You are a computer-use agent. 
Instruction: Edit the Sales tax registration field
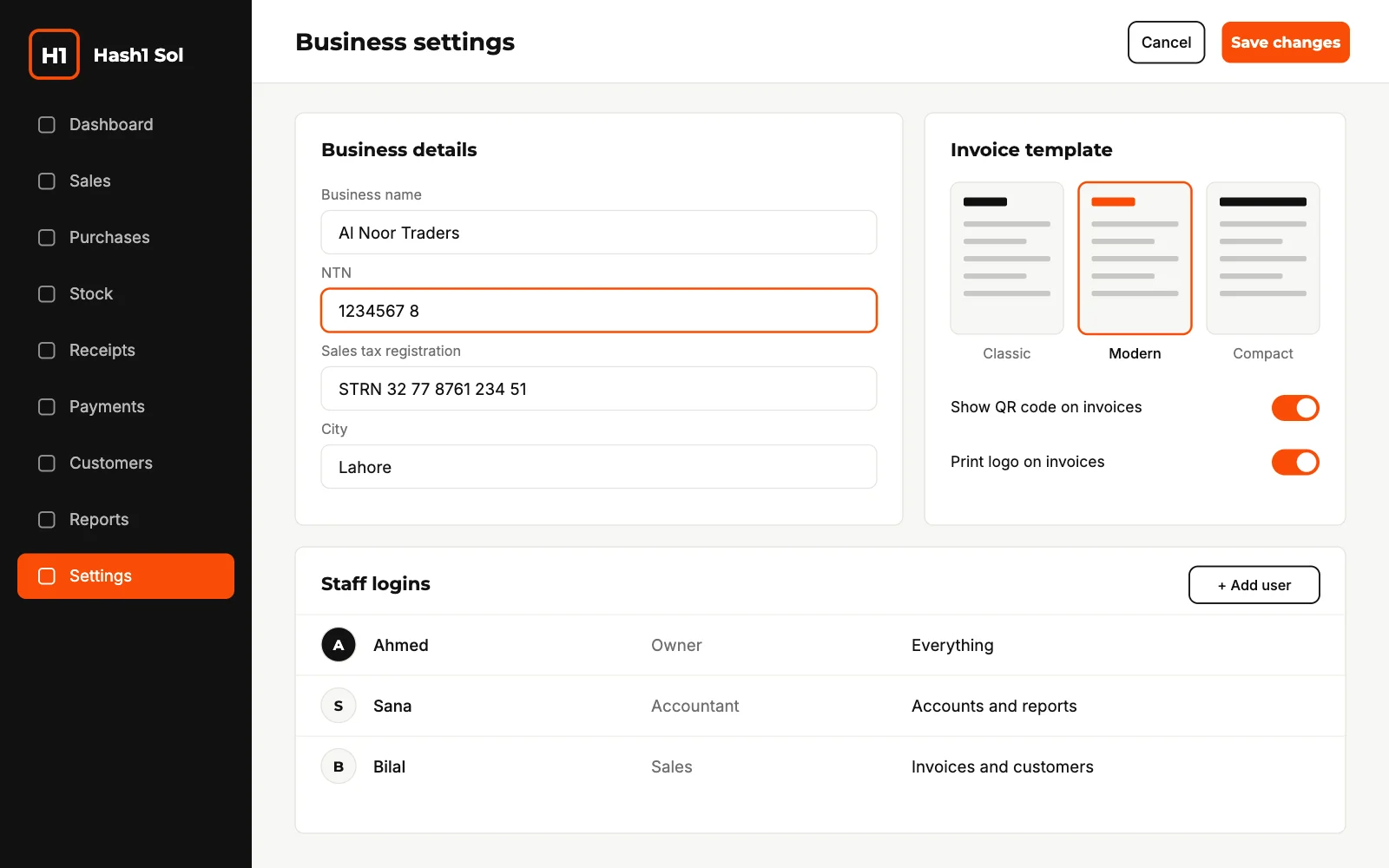[x=599, y=389]
